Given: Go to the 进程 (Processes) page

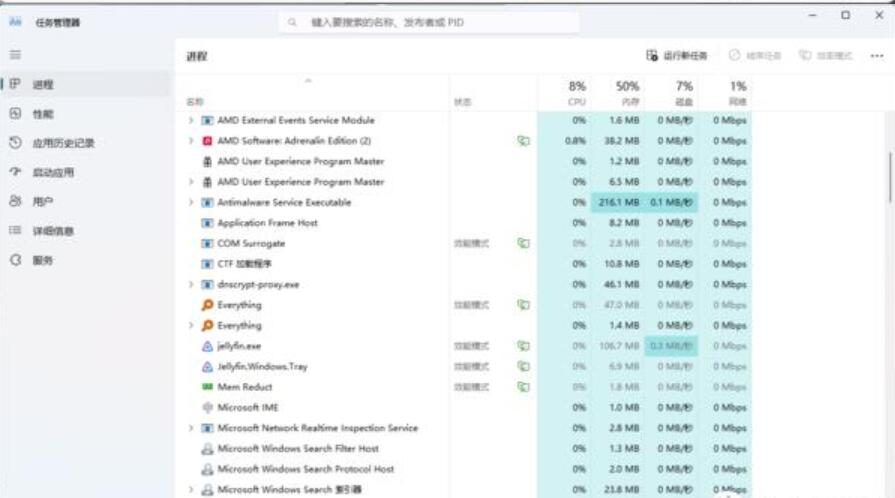Looking at the screenshot, I should (x=86, y=85).
